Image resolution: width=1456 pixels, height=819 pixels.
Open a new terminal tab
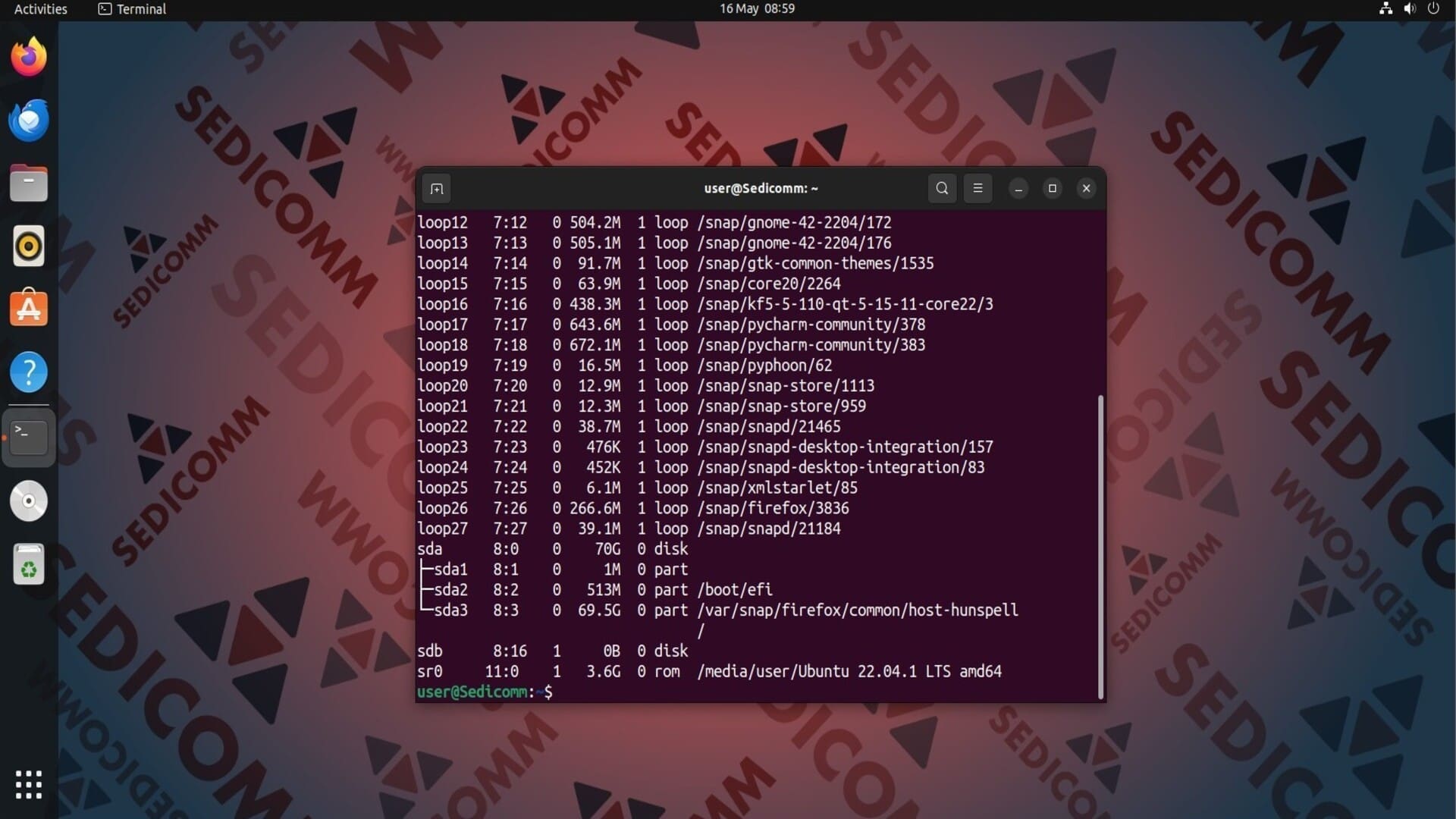click(x=437, y=189)
